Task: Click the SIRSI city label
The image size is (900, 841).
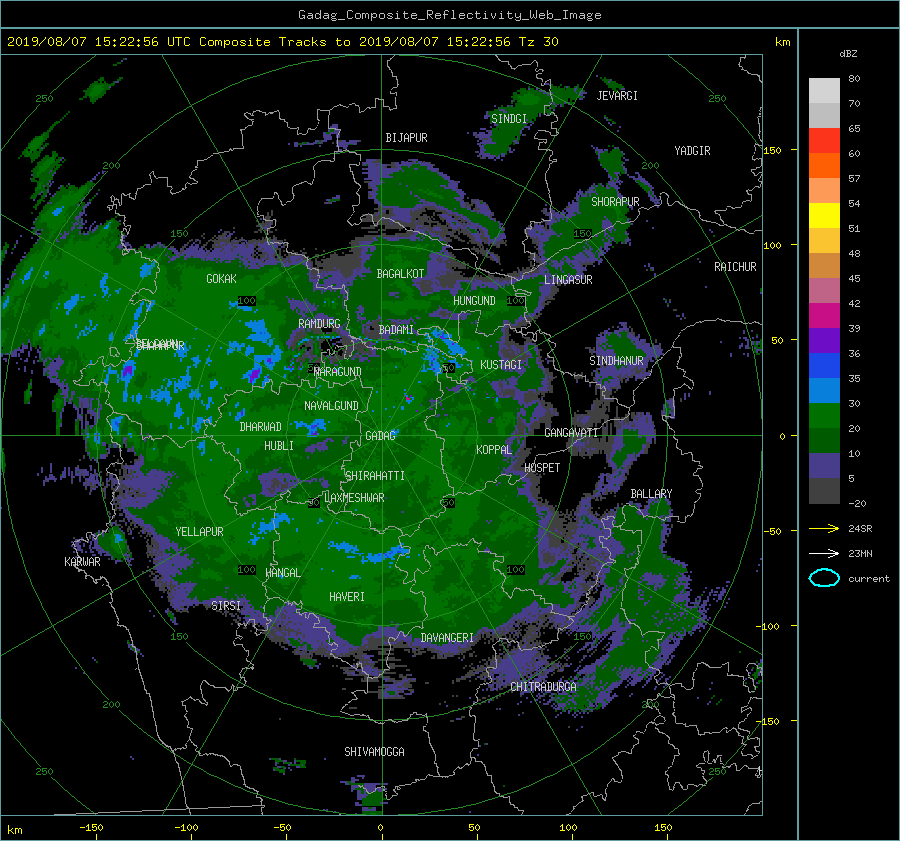Action: [x=226, y=606]
